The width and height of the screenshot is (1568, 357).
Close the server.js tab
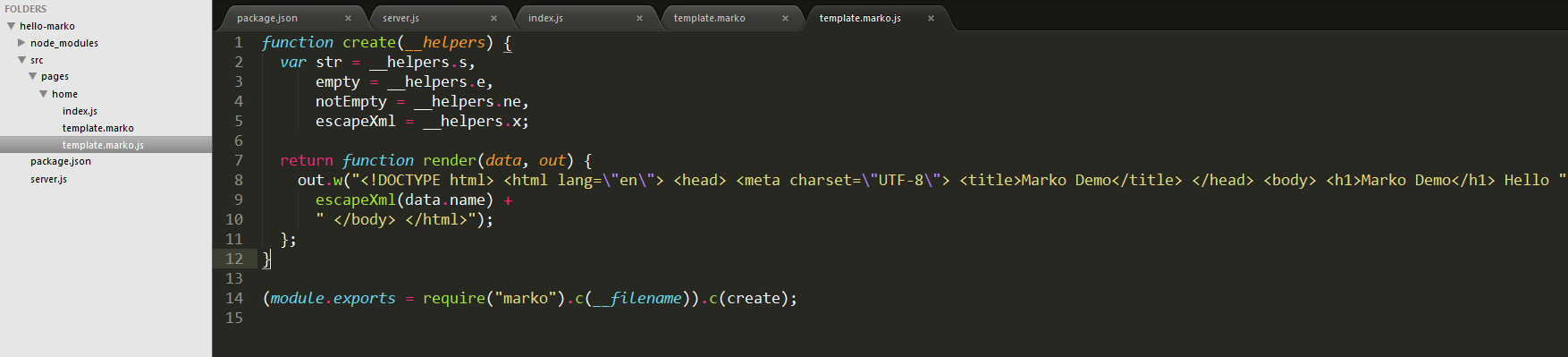(493, 18)
